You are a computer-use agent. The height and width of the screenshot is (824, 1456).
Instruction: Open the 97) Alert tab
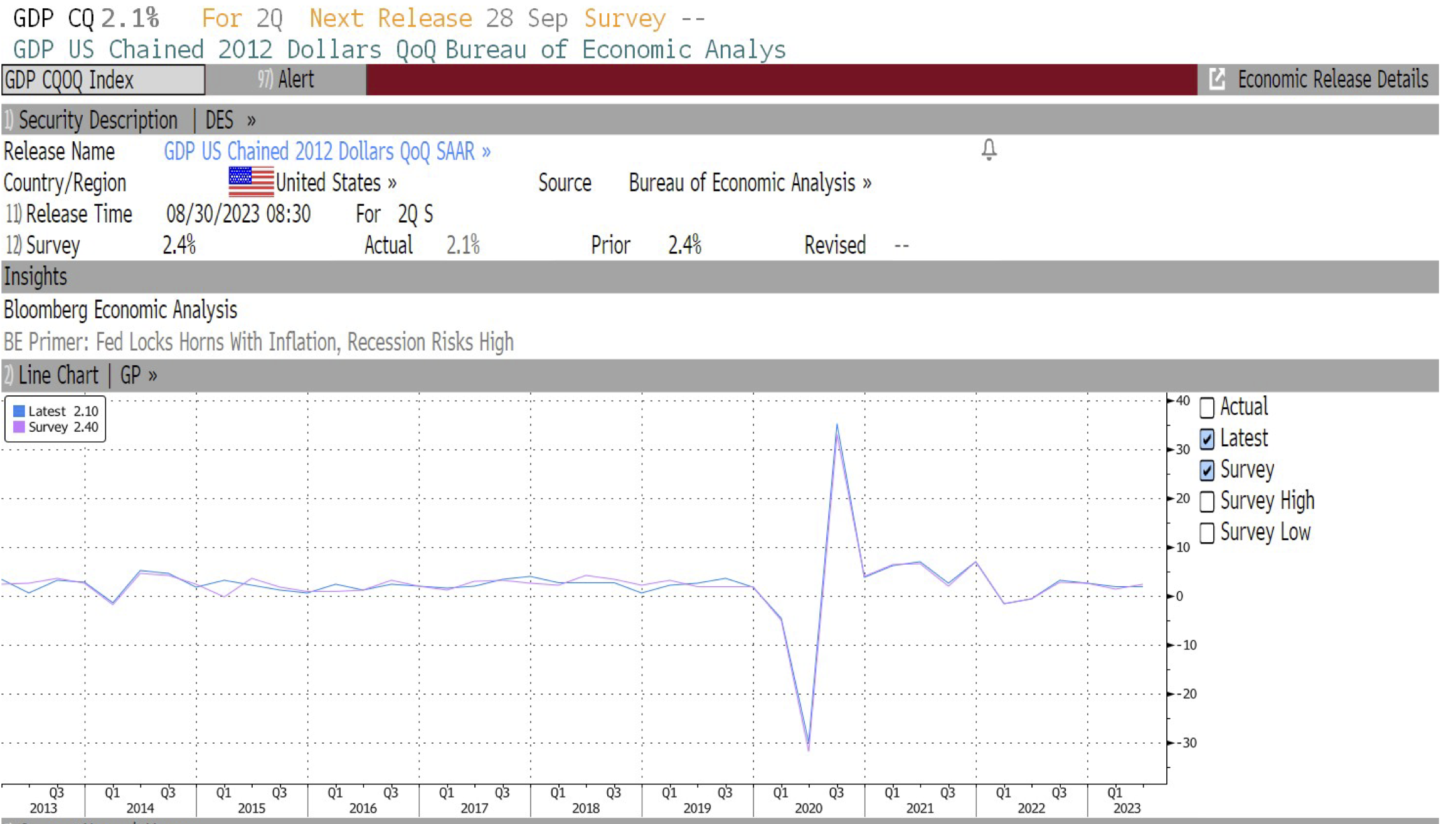click(286, 80)
